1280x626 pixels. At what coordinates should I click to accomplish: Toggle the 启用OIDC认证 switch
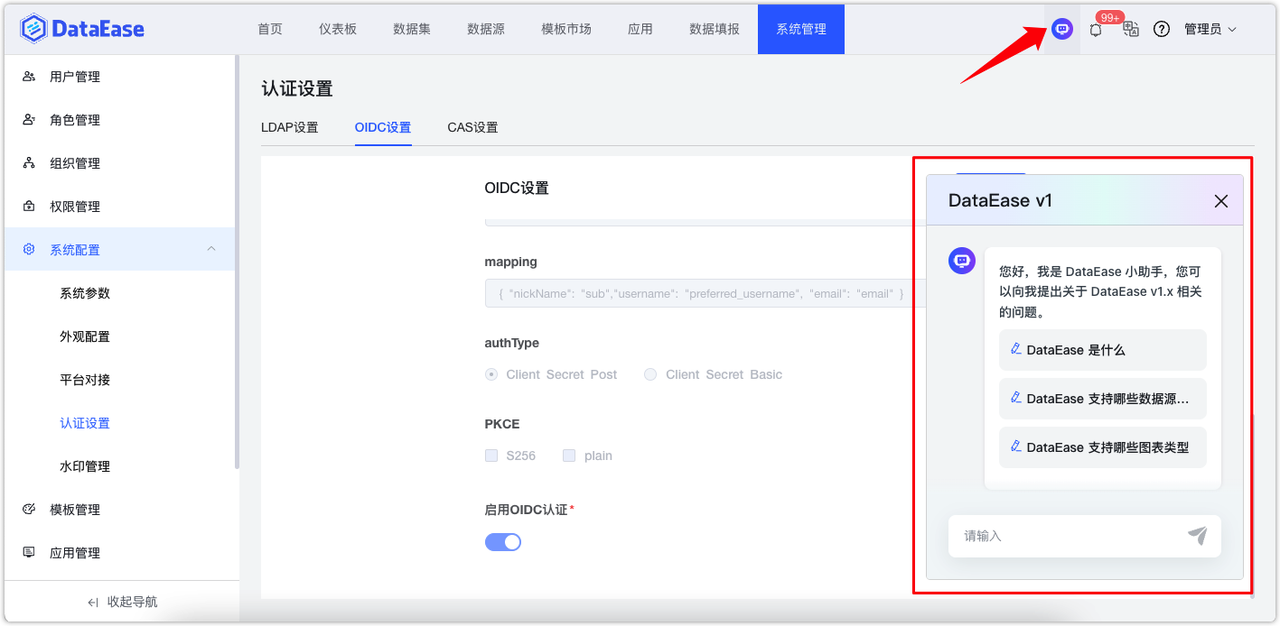[x=503, y=542]
